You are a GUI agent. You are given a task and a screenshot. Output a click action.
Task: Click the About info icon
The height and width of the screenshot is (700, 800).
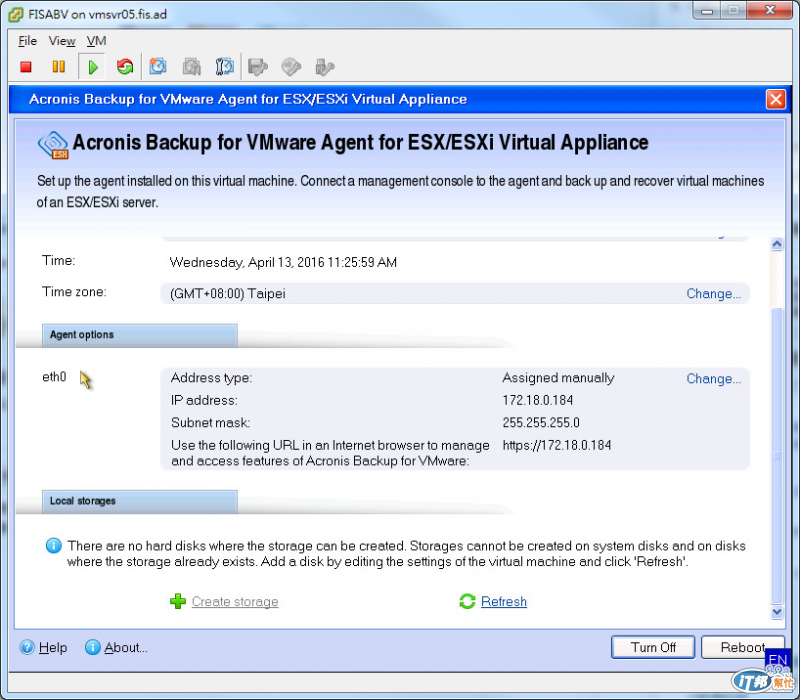(x=92, y=647)
